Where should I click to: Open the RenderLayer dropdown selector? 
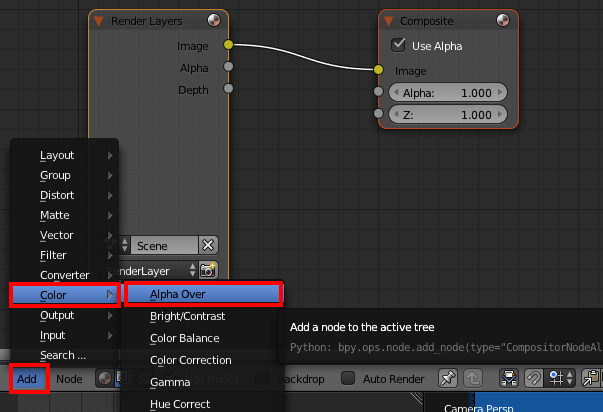(150, 271)
